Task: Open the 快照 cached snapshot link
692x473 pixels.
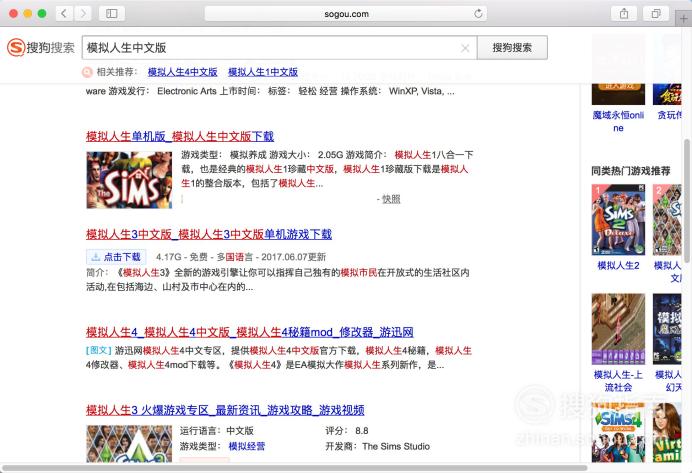Action: click(391, 199)
